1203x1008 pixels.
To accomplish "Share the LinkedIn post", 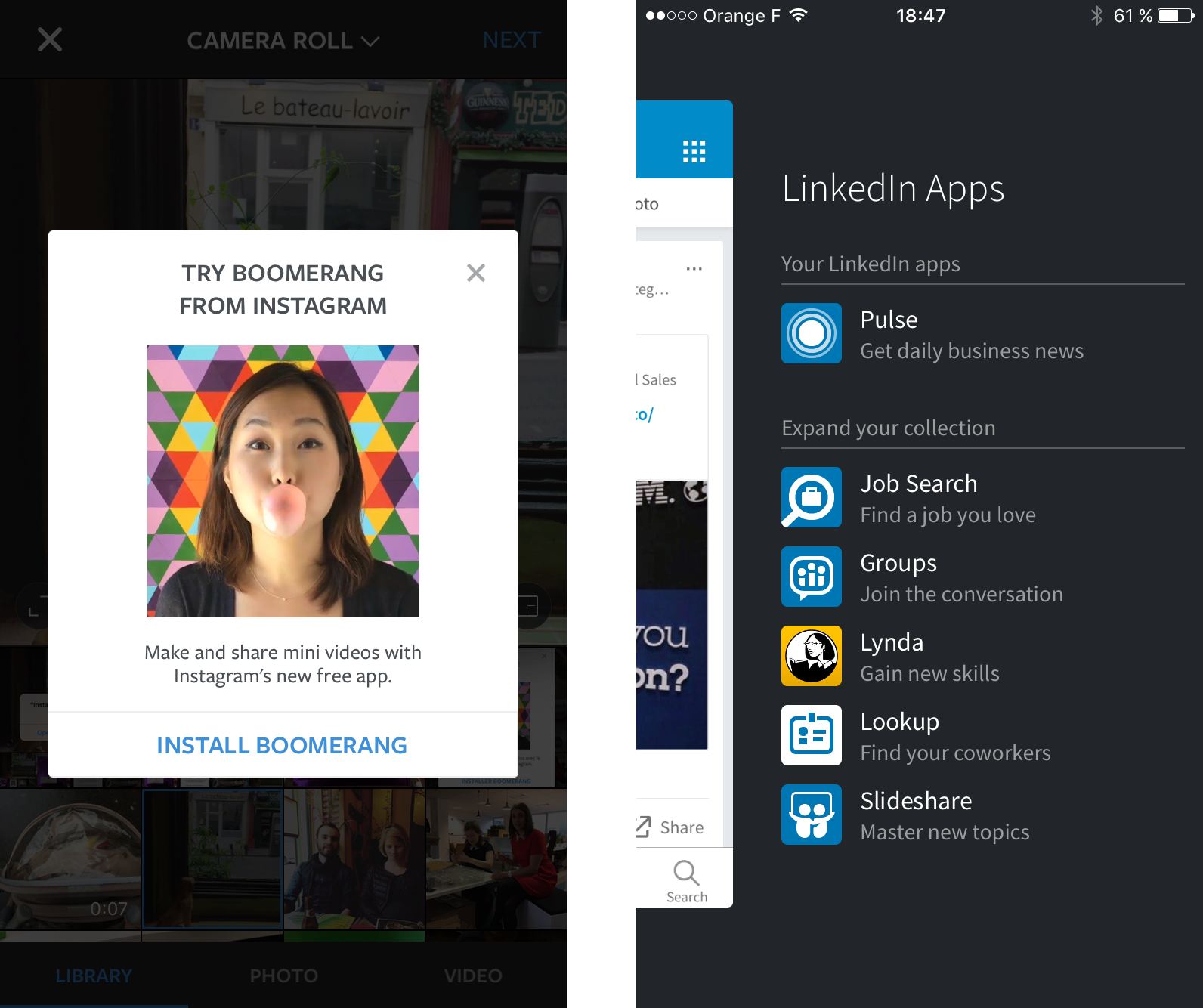I will point(671,827).
